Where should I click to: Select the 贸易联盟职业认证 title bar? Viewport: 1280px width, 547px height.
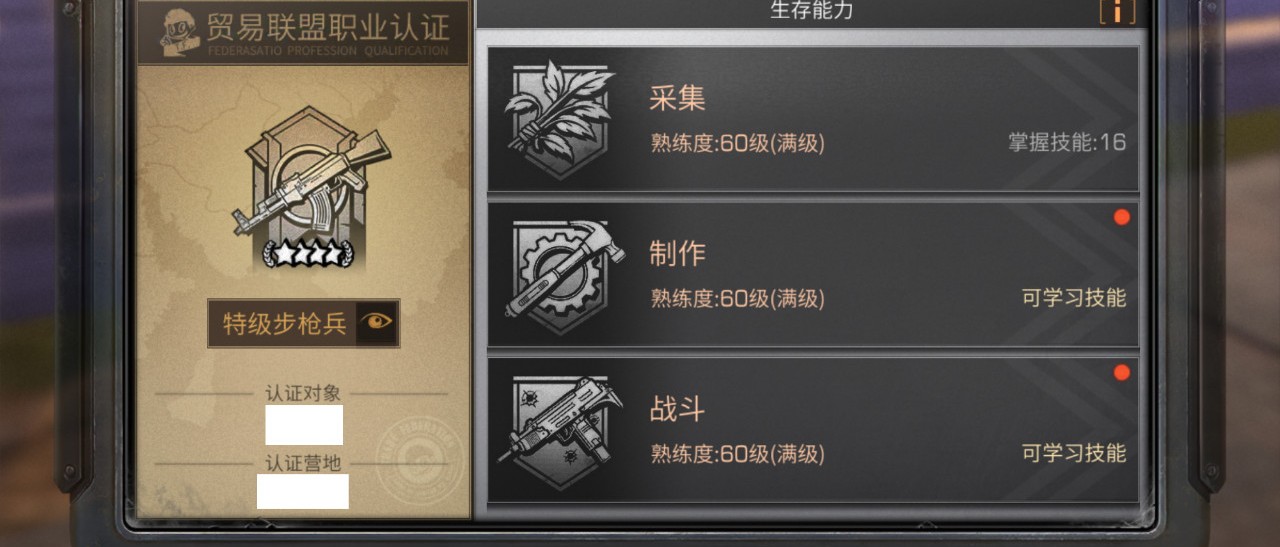[303, 33]
